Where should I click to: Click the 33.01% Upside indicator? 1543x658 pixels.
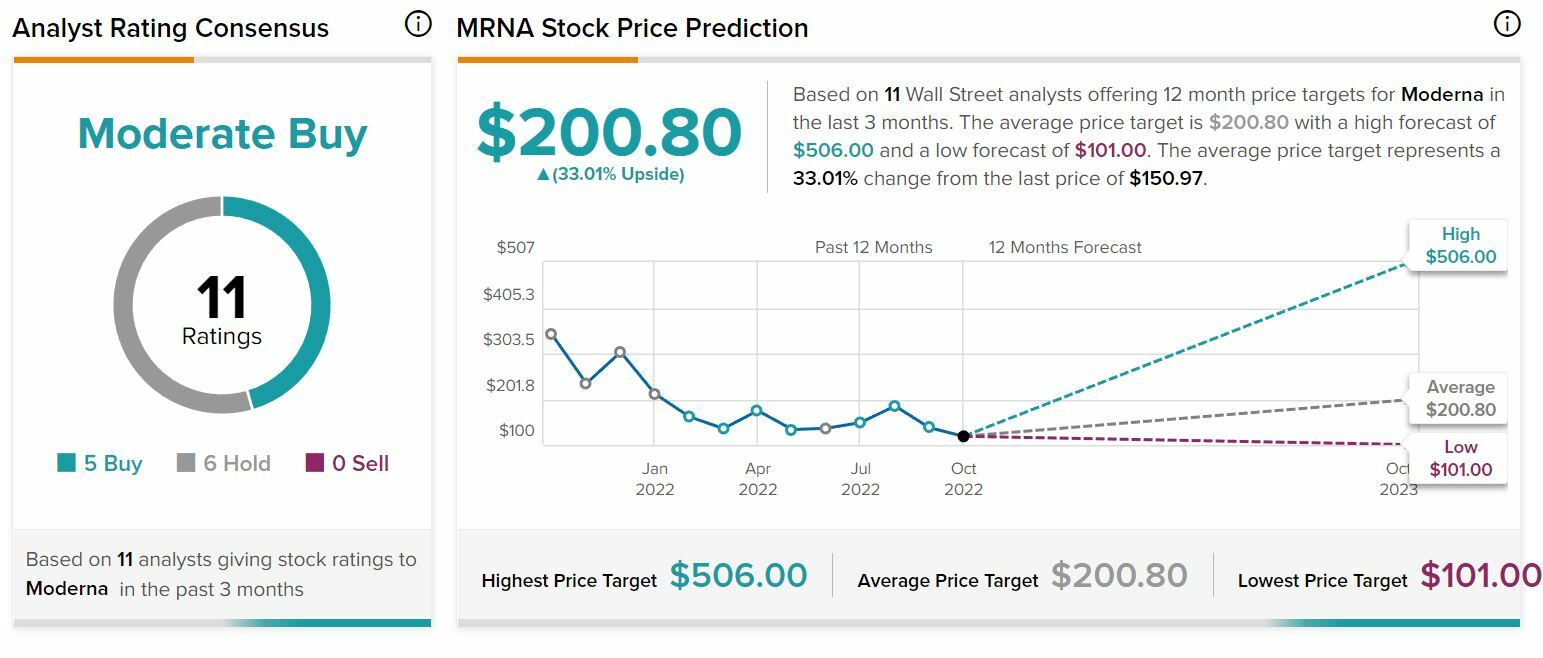pos(610,175)
